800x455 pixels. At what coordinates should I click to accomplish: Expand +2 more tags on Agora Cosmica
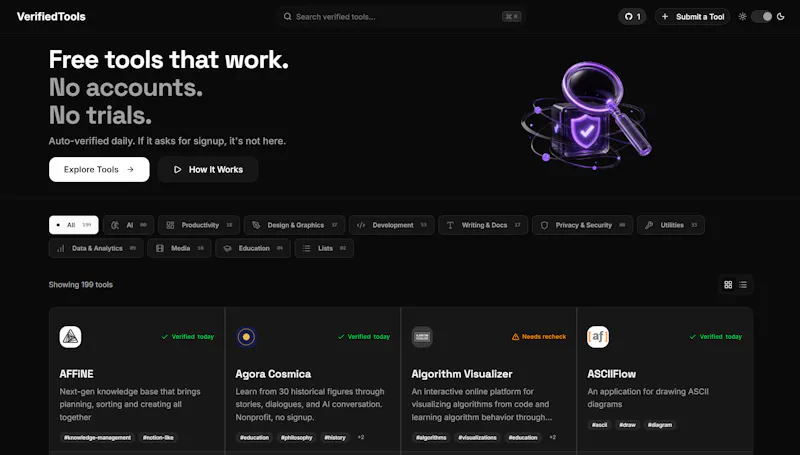pos(361,437)
